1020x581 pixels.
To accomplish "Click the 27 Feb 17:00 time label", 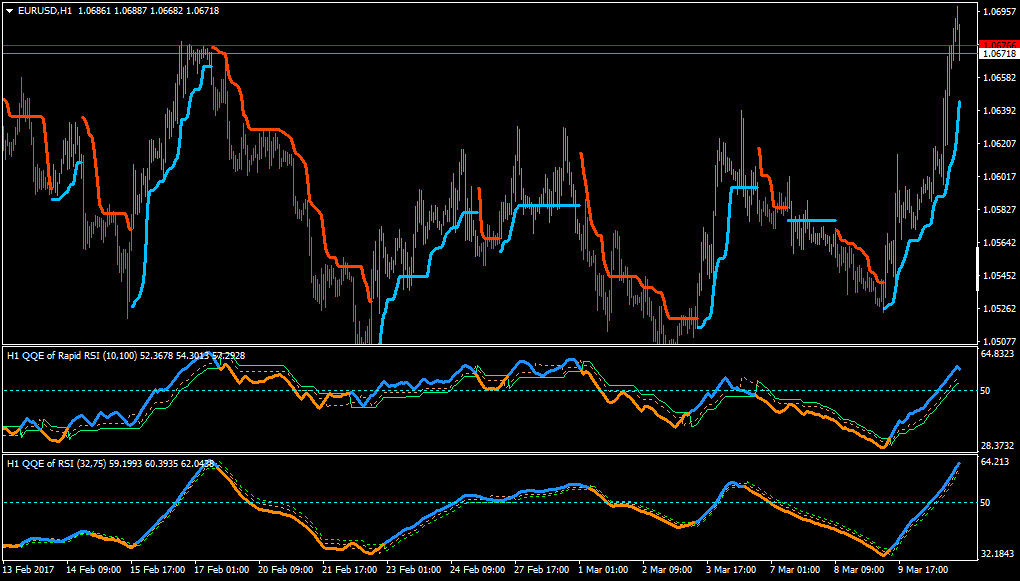I will click(541, 569).
